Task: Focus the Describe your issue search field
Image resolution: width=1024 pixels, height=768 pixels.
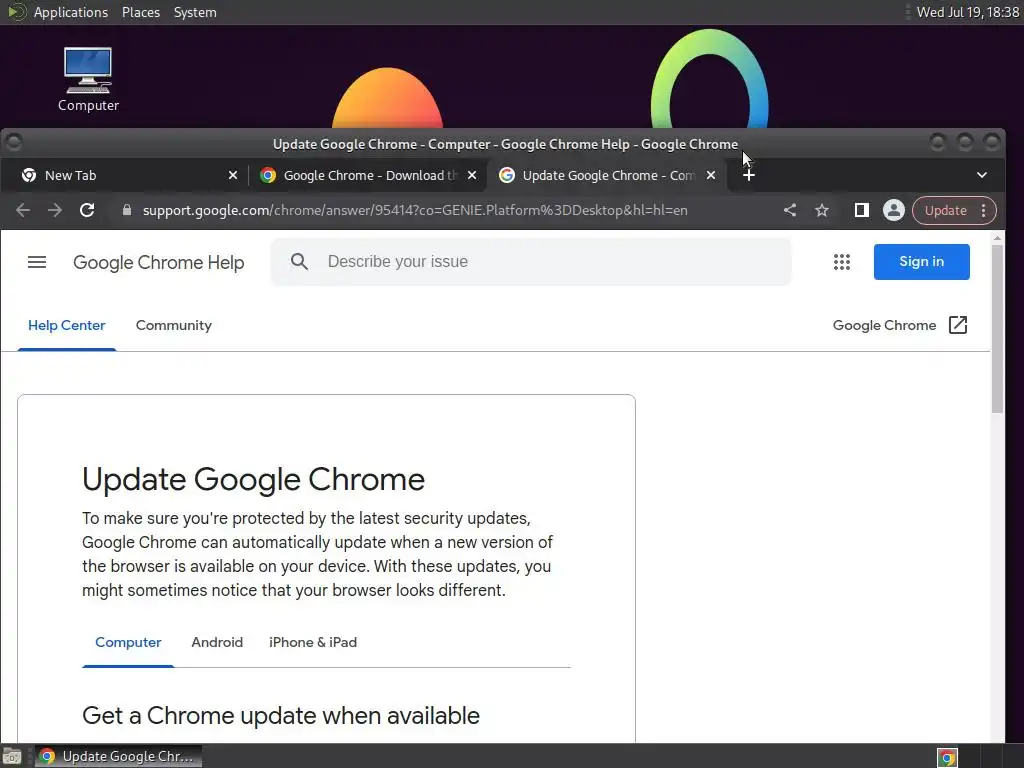Action: tap(531, 262)
